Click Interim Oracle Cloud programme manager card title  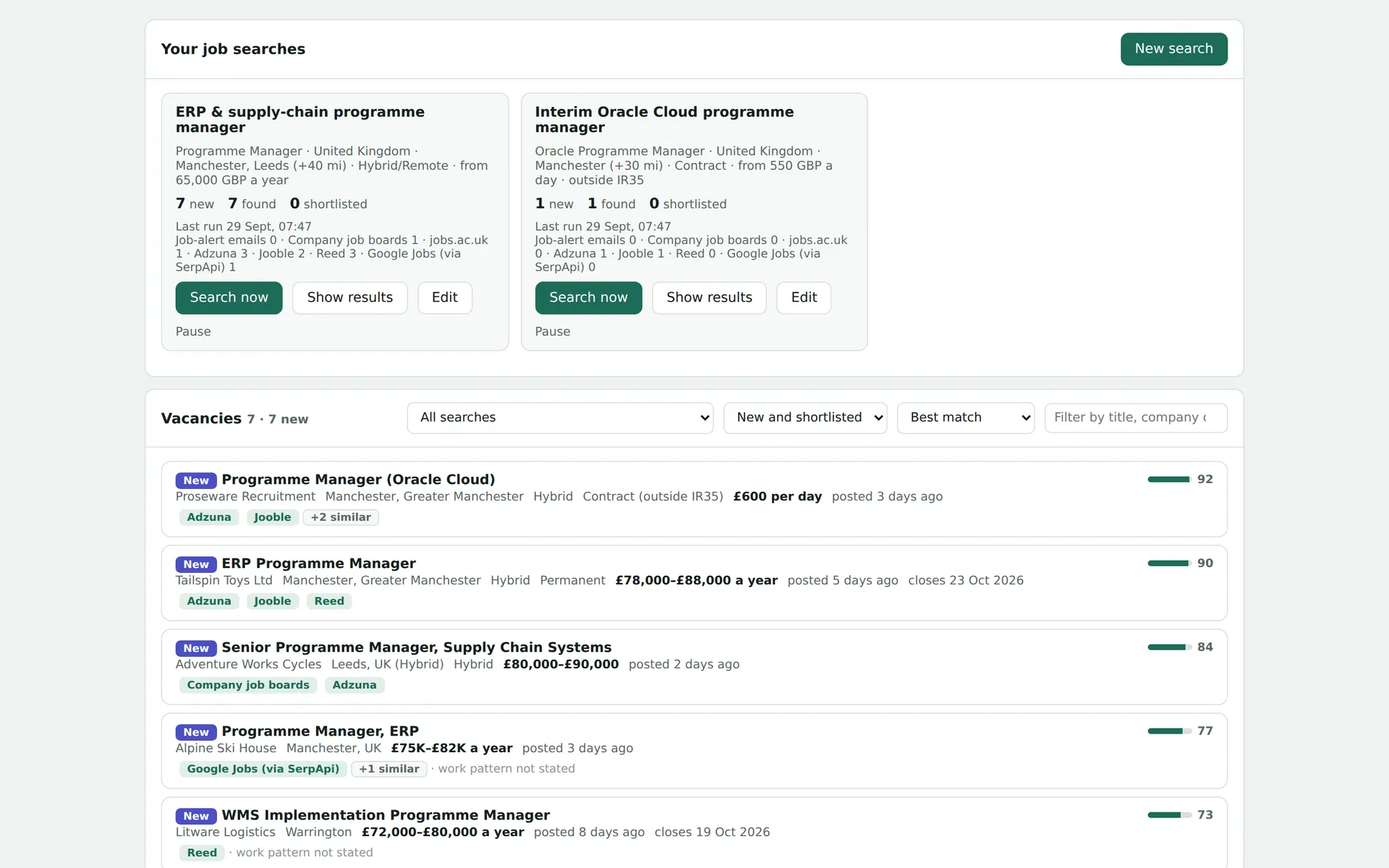[664, 119]
